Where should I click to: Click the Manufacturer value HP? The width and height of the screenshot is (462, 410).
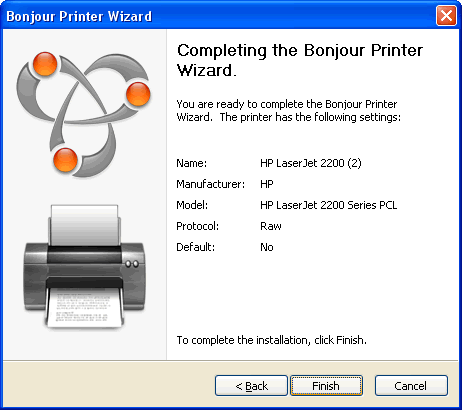click(267, 184)
